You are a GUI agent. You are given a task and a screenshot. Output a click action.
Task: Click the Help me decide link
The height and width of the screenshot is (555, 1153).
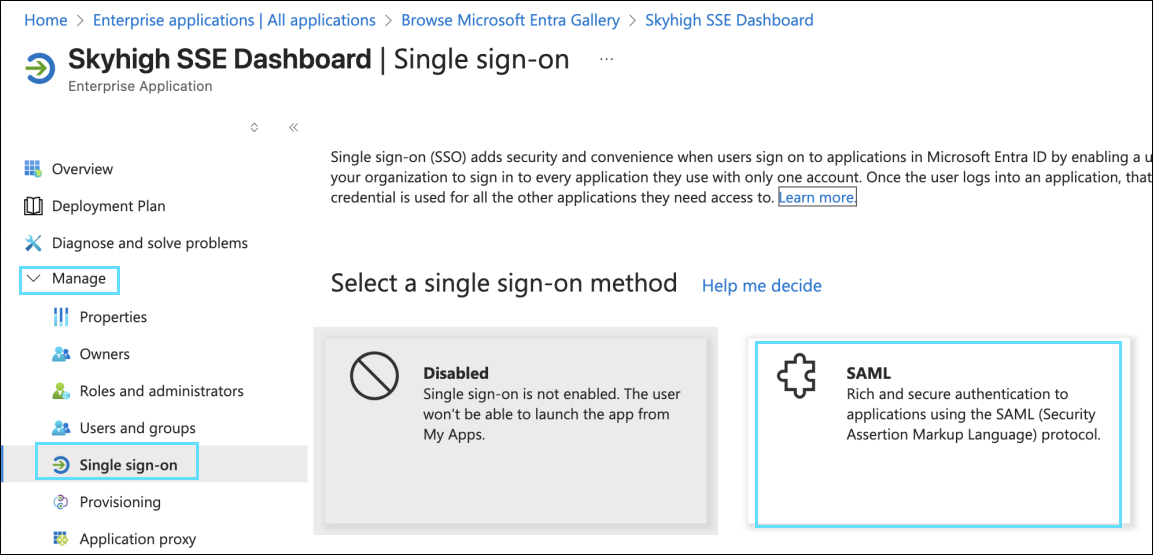[761, 286]
